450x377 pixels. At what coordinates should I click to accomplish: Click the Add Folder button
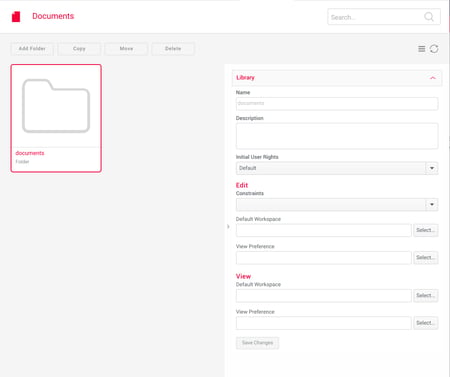coord(32,49)
